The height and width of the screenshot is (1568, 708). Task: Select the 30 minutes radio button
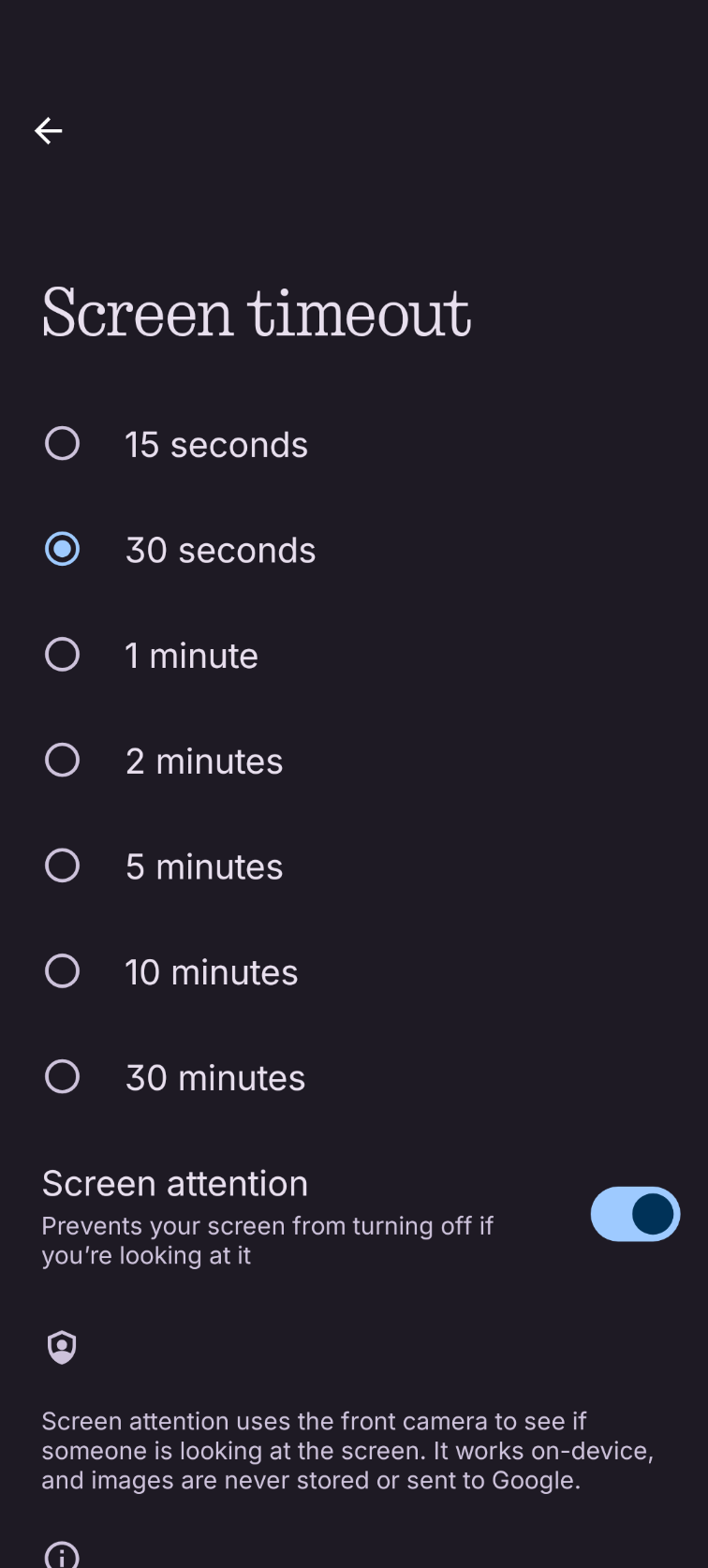pos(63,1077)
